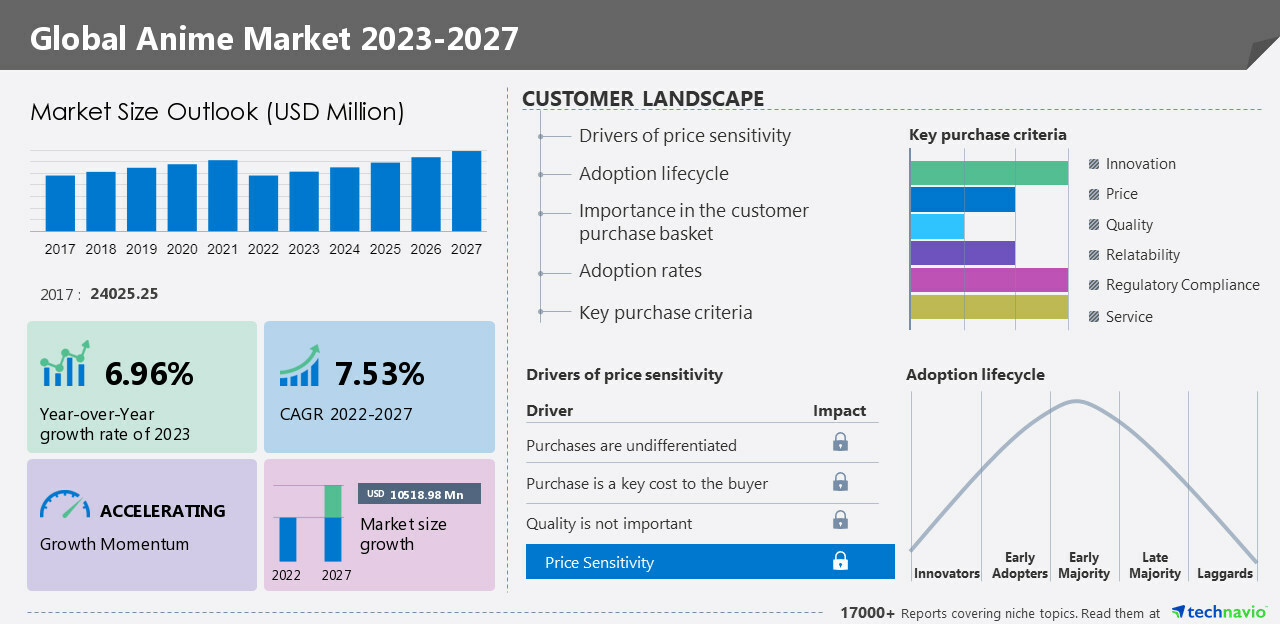The image size is (1280, 624).
Task: Toggle the Innovation legend marker
Action: click(x=1094, y=164)
